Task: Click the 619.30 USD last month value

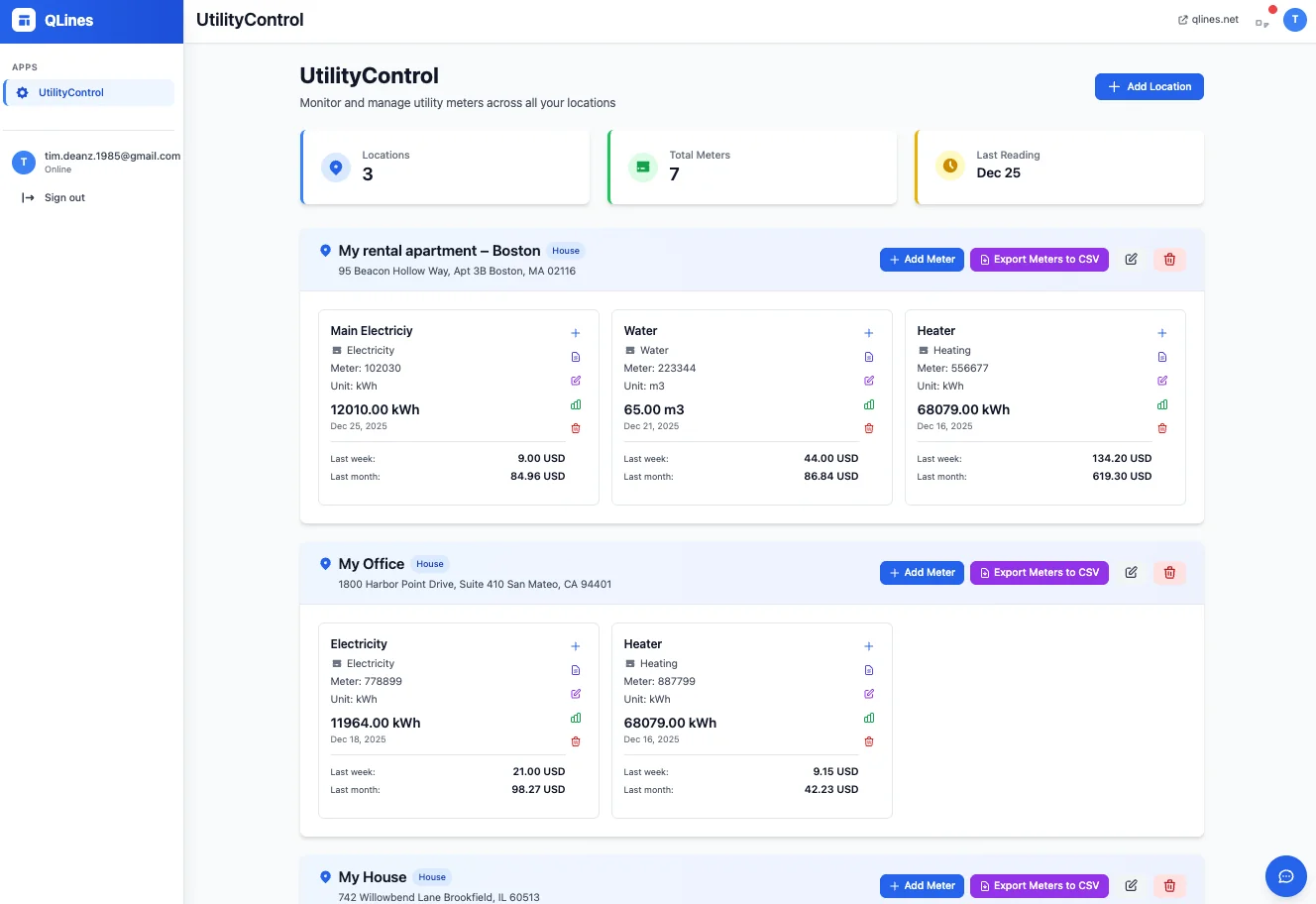Action: tap(1122, 477)
